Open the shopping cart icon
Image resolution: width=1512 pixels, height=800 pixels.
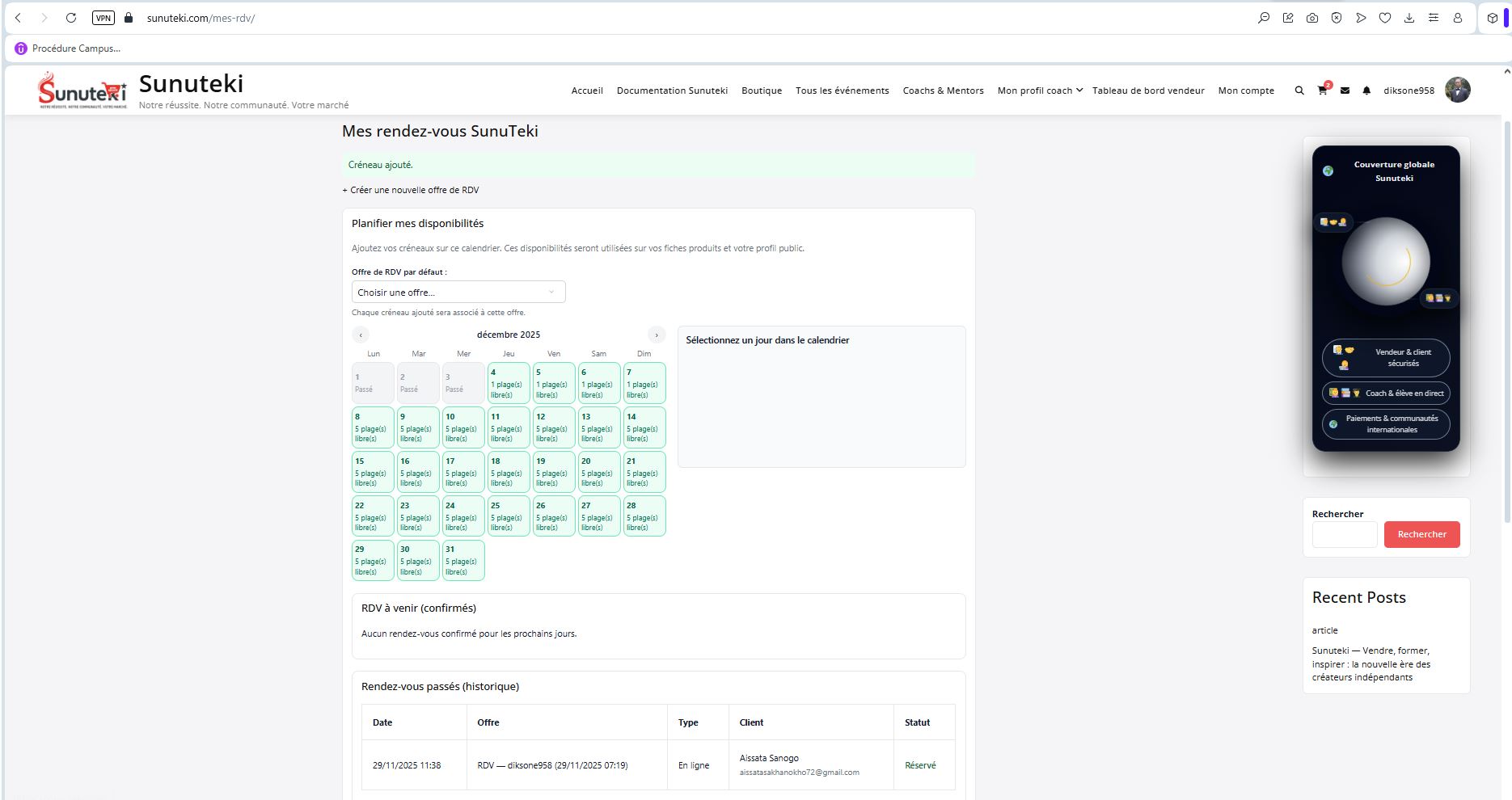point(1322,91)
